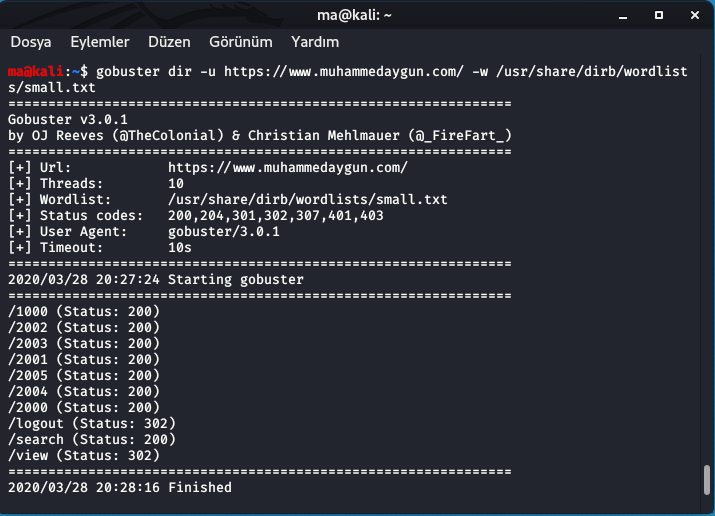Open the Görünüm menu
The height and width of the screenshot is (516, 715).
click(x=241, y=42)
